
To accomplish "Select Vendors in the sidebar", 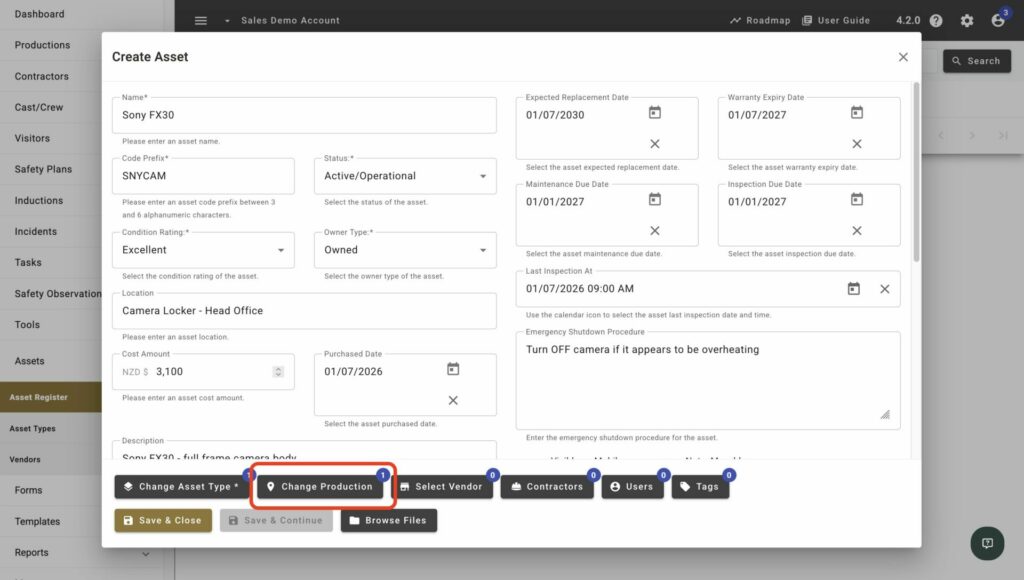I will pyautogui.click(x=25, y=459).
